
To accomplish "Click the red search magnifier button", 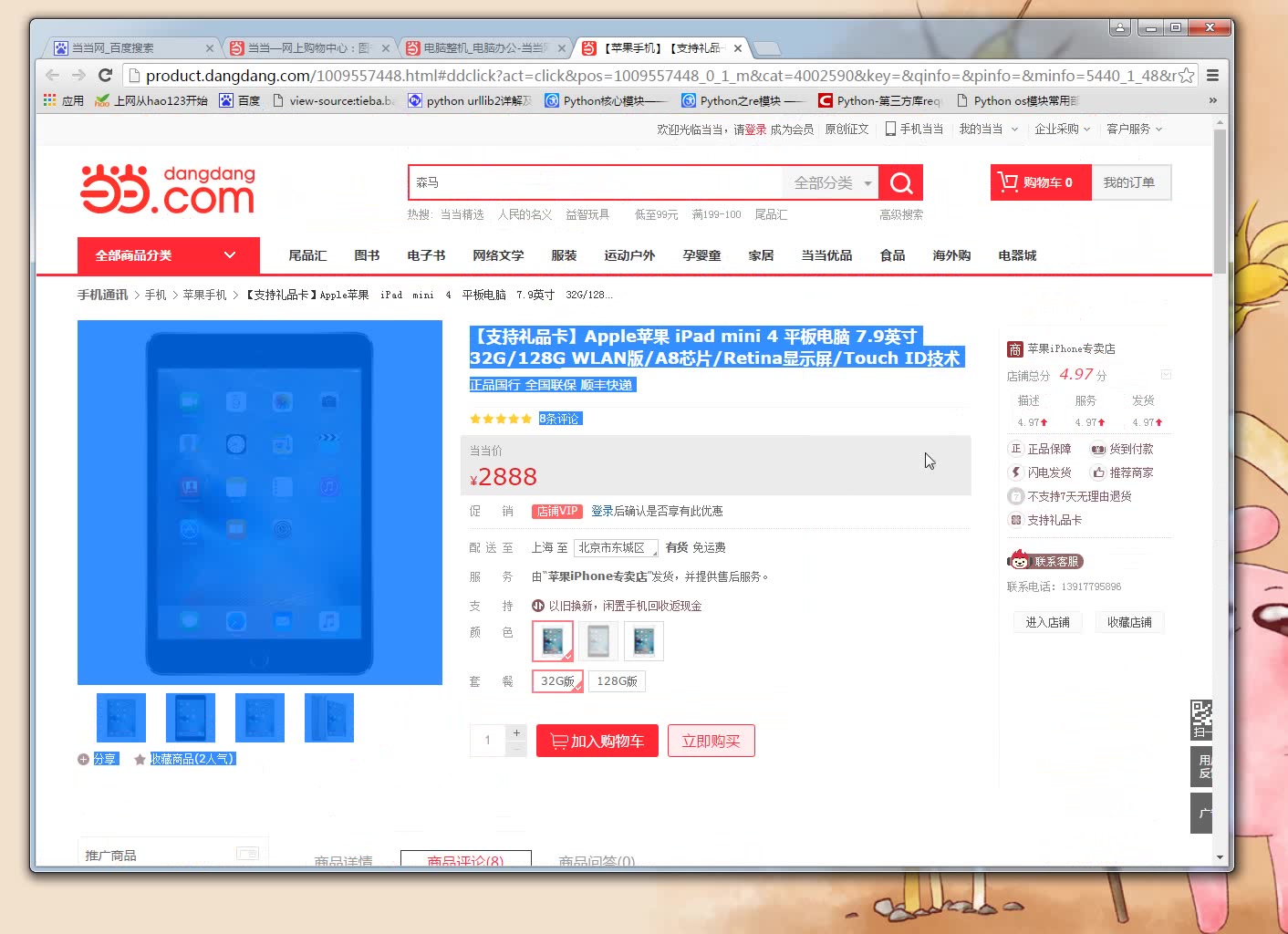I will 901,182.
